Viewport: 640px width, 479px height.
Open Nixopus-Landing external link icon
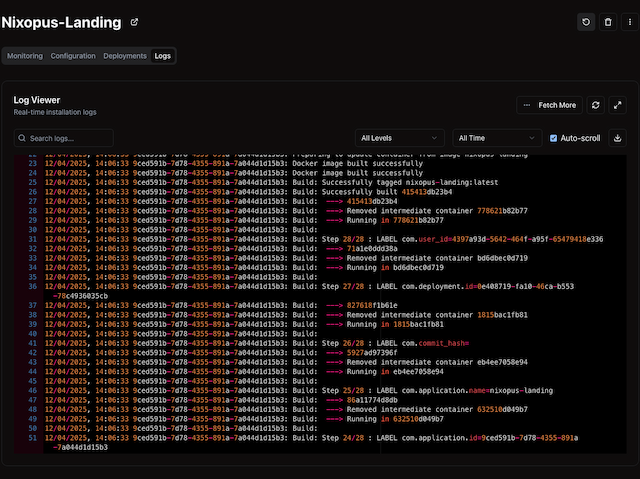click(x=134, y=22)
